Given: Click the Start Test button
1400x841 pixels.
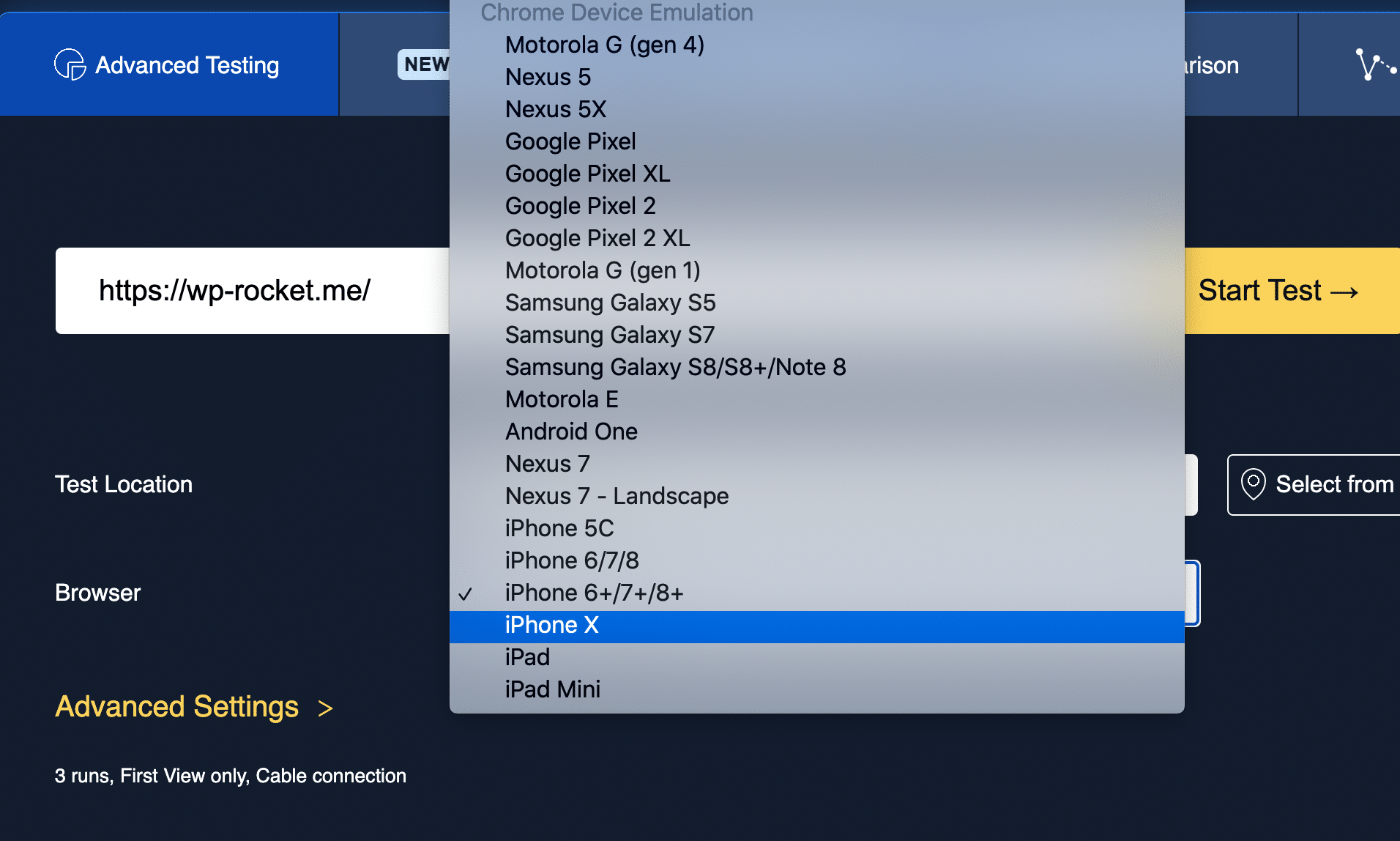Looking at the screenshot, I should (x=1292, y=291).
